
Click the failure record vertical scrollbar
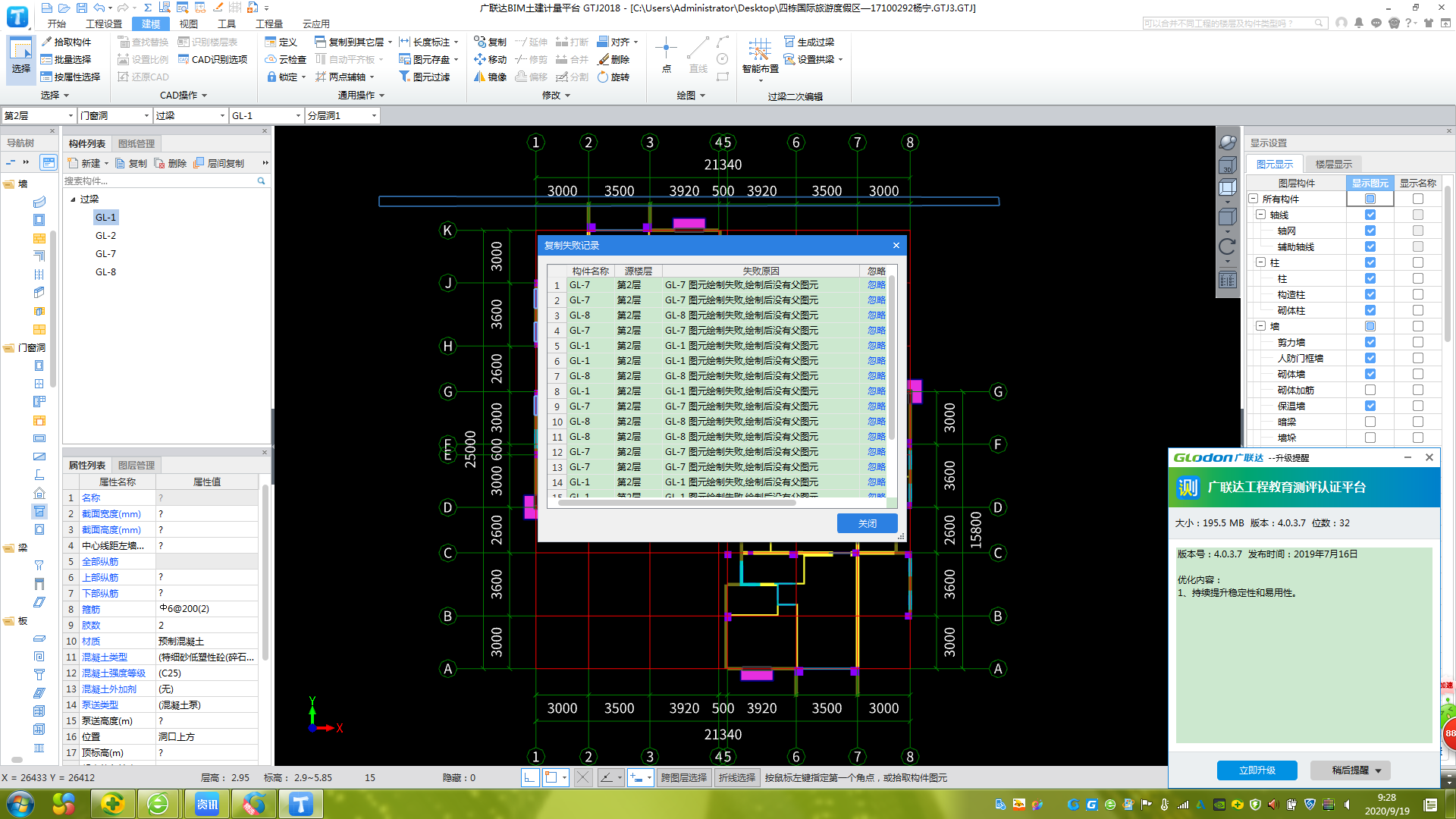[x=892, y=356]
